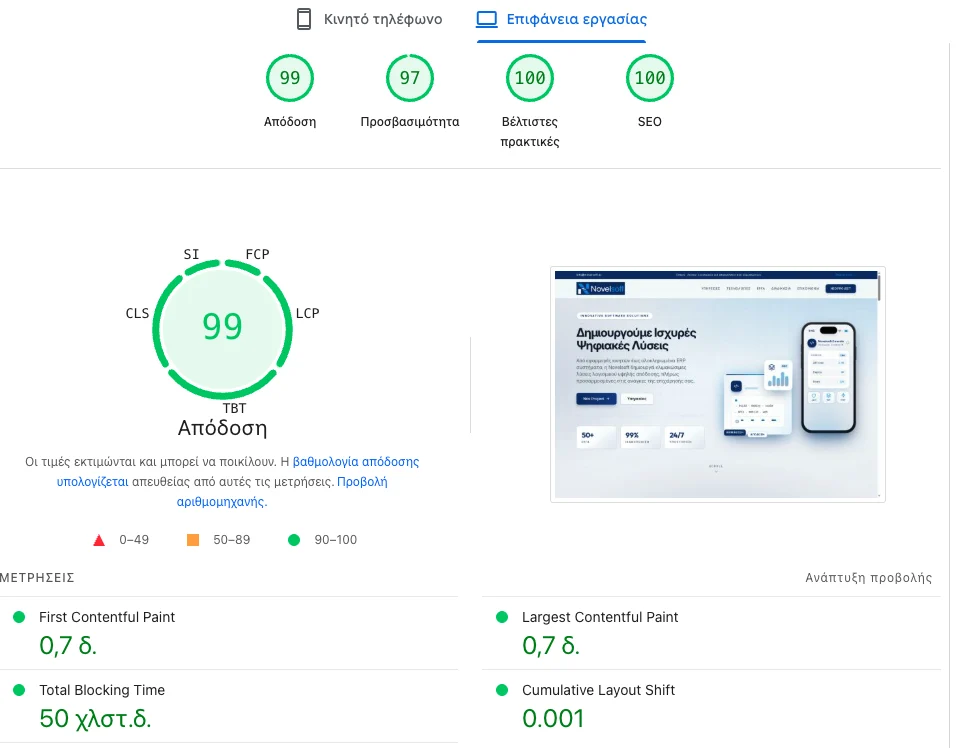Click the Προσβασιμότητα label
Image resolution: width=959 pixels, height=748 pixels.
pyautogui.click(x=410, y=122)
